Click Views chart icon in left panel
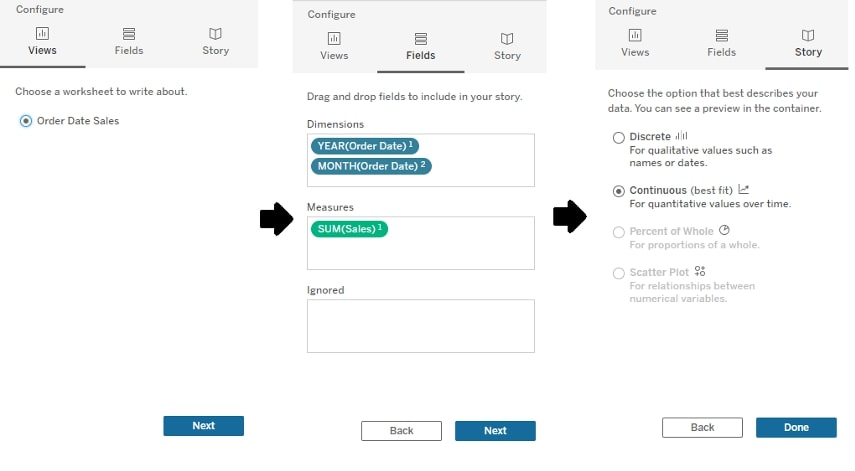Screen dimensions: 855x471 (x=42, y=33)
